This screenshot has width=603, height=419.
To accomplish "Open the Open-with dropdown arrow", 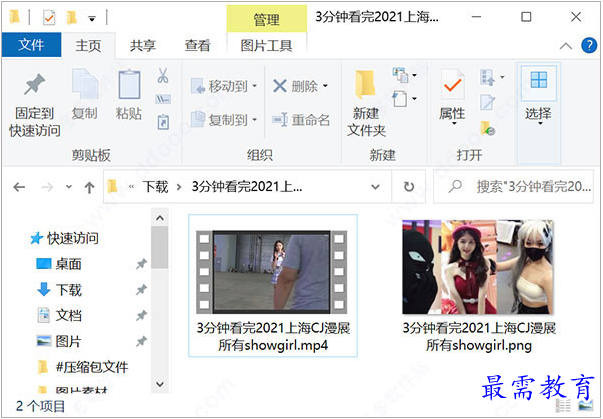I will point(502,77).
